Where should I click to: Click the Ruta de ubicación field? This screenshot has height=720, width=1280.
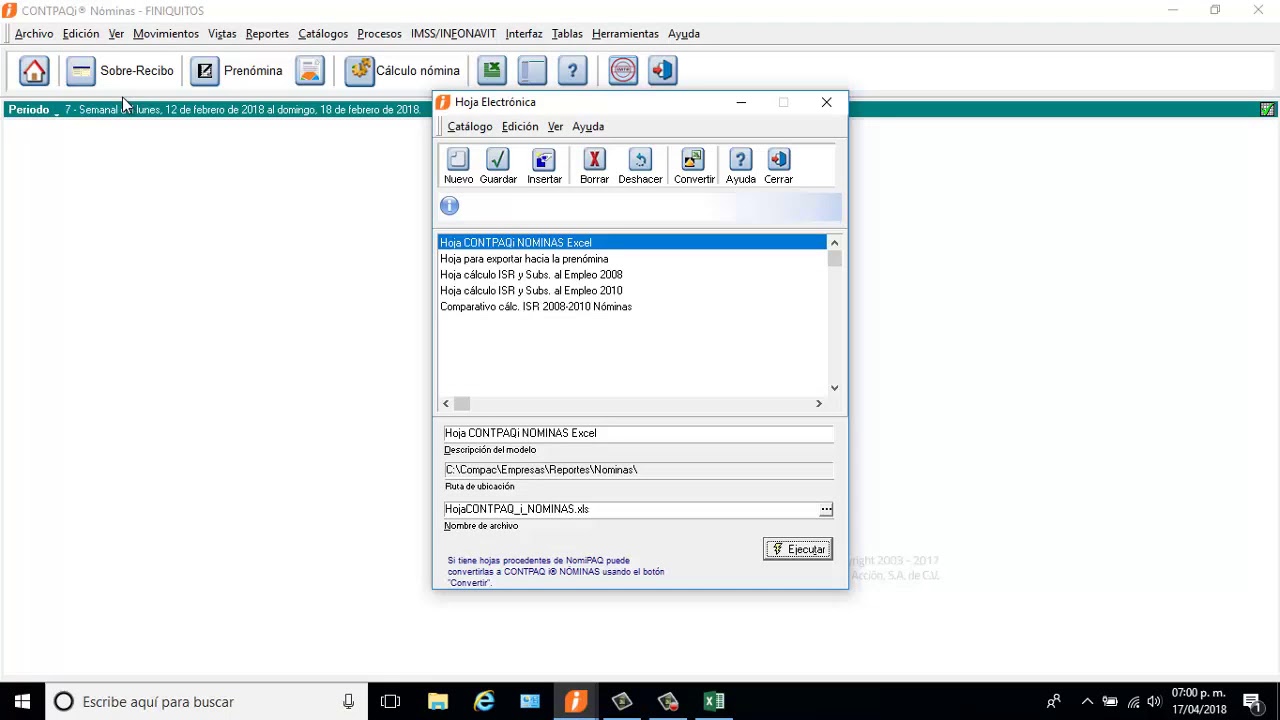point(638,470)
